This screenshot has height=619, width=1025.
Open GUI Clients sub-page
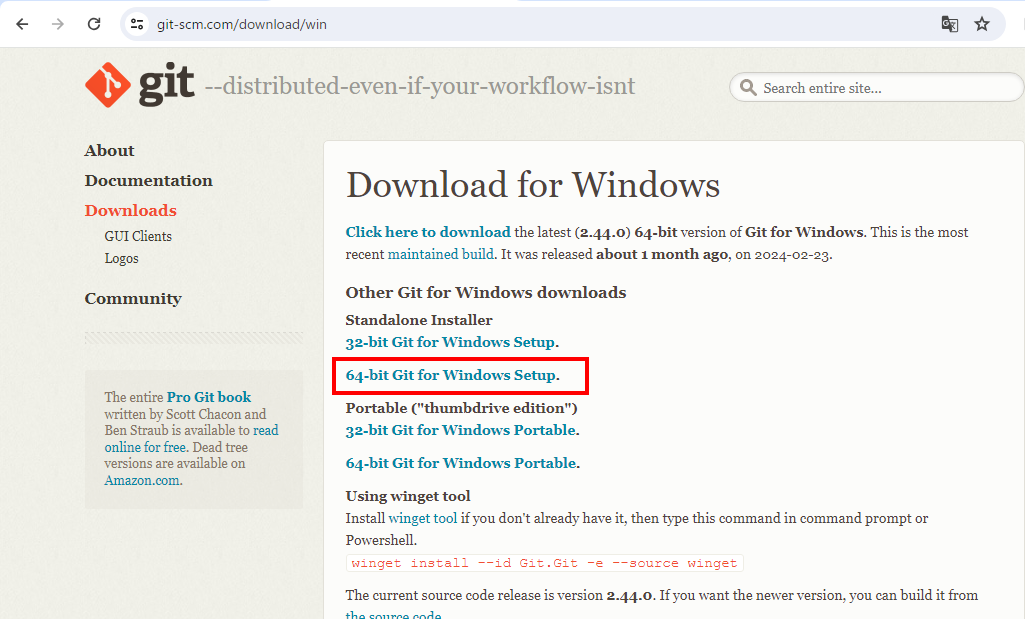[138, 237]
